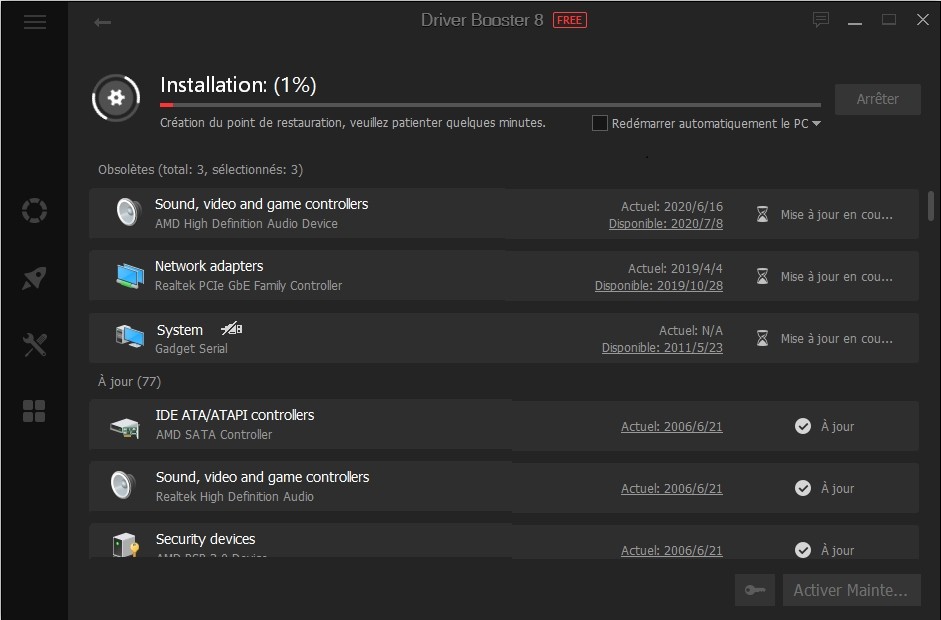This screenshot has width=941, height=620.
Task: Open Actuel: 2006/6/21 link for AMD SATA
Action: pyautogui.click(x=672, y=427)
